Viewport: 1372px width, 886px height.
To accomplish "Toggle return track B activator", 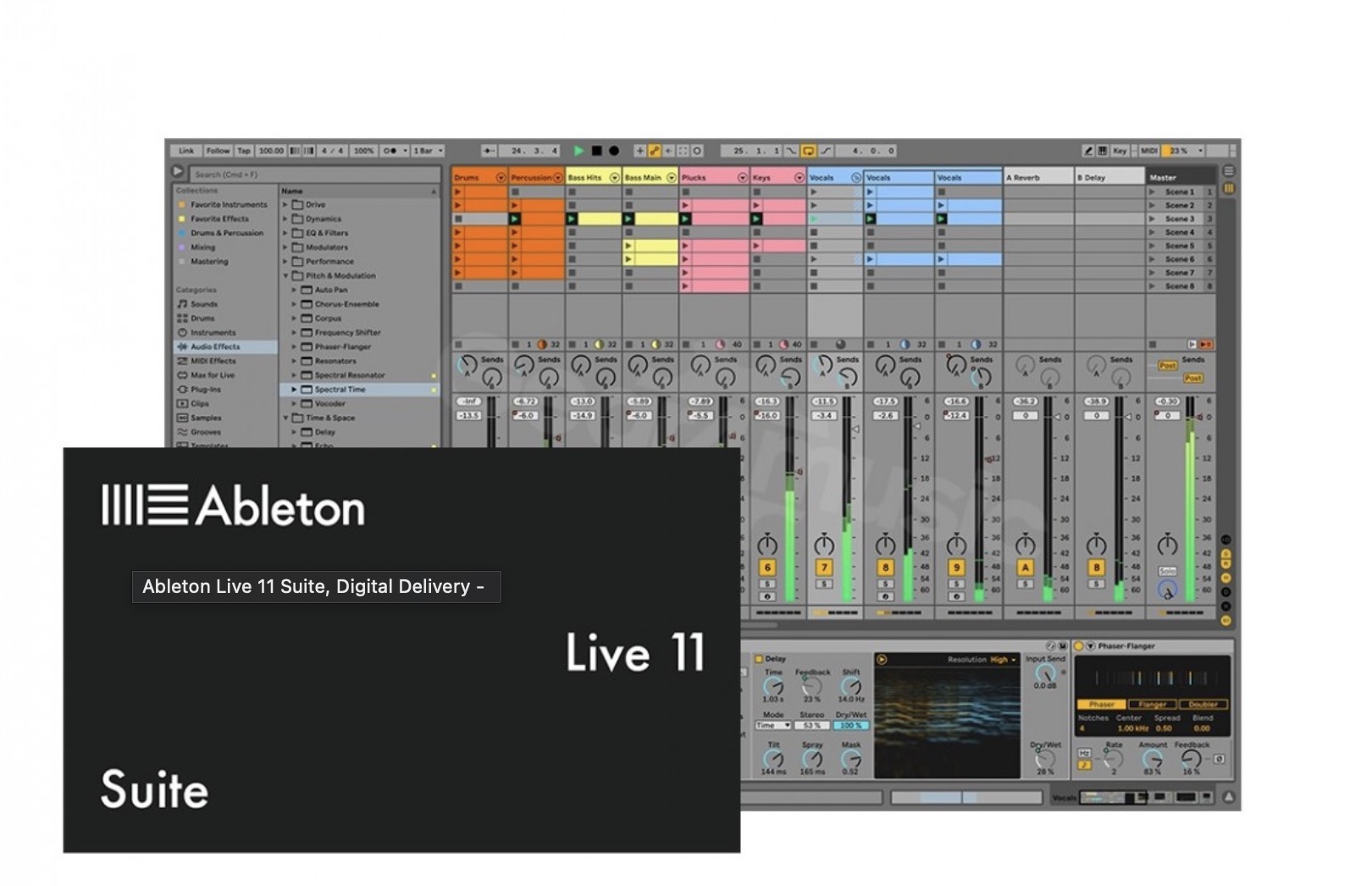I will pos(1097,568).
